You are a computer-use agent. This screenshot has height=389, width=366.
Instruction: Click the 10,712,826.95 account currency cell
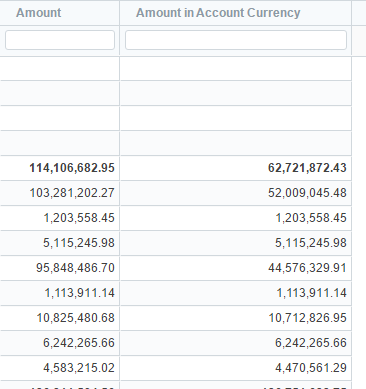pyautogui.click(x=236, y=318)
